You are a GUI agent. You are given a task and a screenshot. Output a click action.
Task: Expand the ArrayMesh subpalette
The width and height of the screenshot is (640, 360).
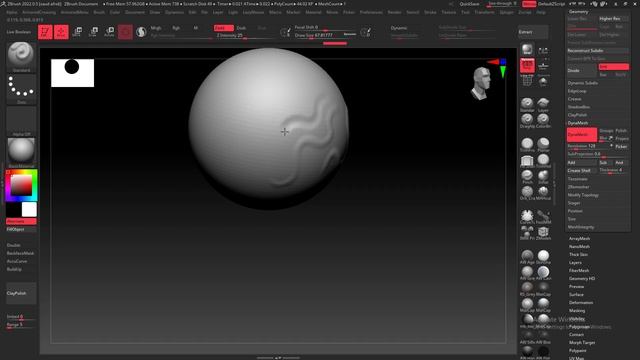pos(580,238)
